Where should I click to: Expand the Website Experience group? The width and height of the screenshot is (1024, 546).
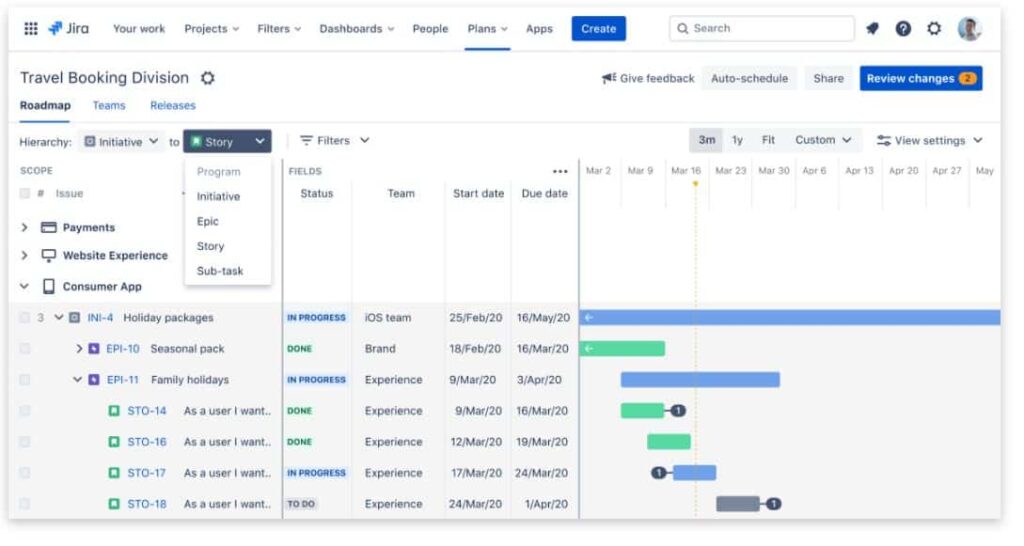(x=24, y=255)
